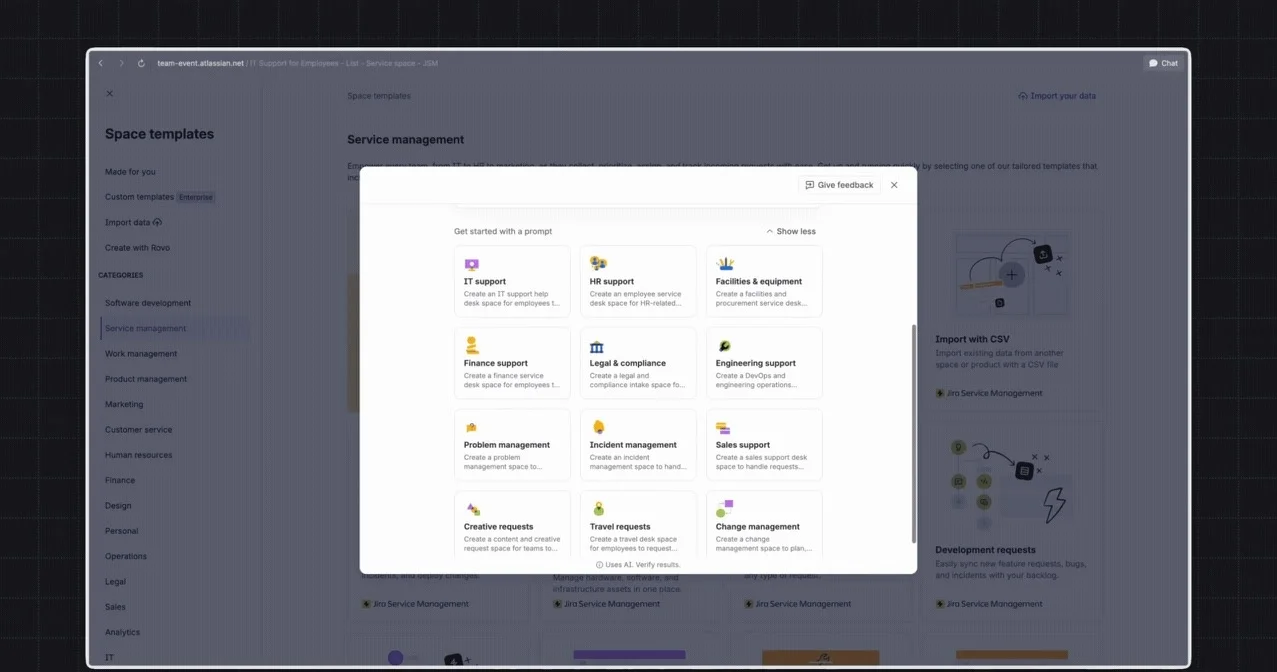Open Design category
The height and width of the screenshot is (672, 1277).
pyautogui.click(x=118, y=506)
